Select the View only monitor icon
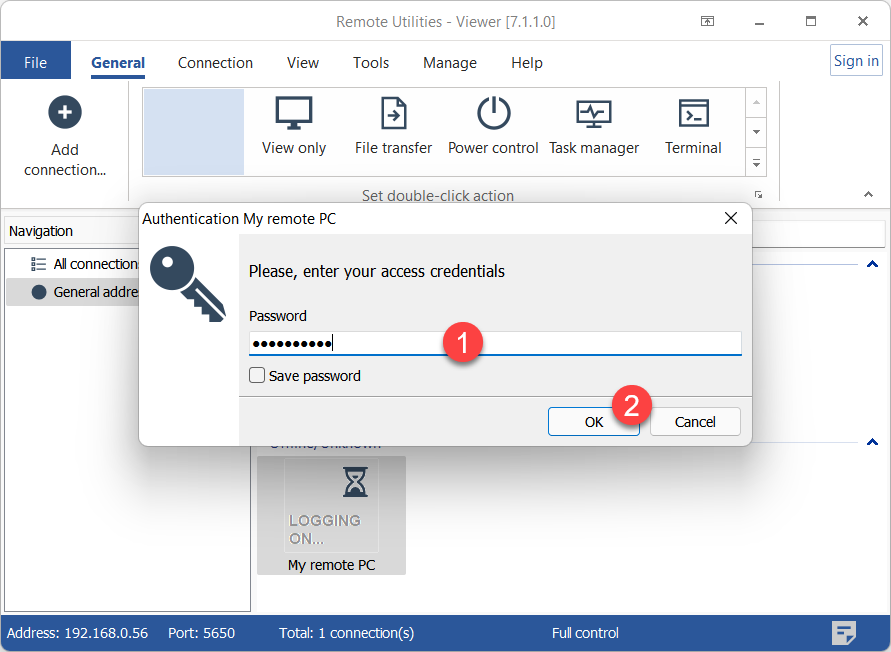This screenshot has width=891, height=652. click(294, 113)
